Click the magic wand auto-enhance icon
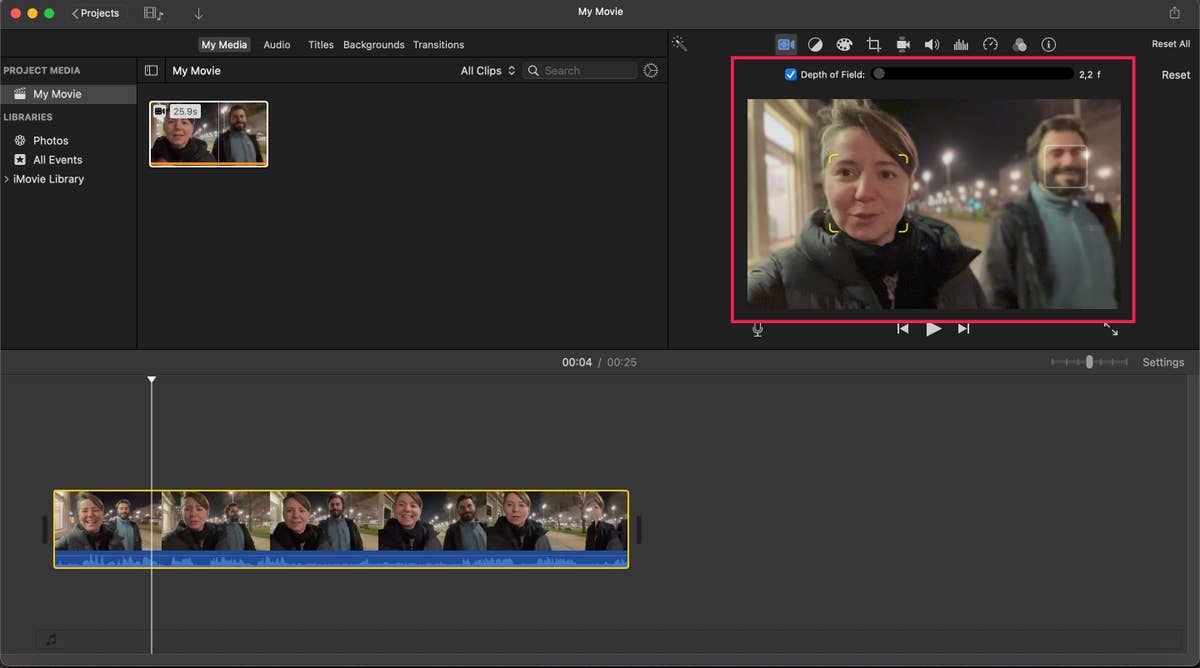This screenshot has height=668, width=1200. (680, 44)
